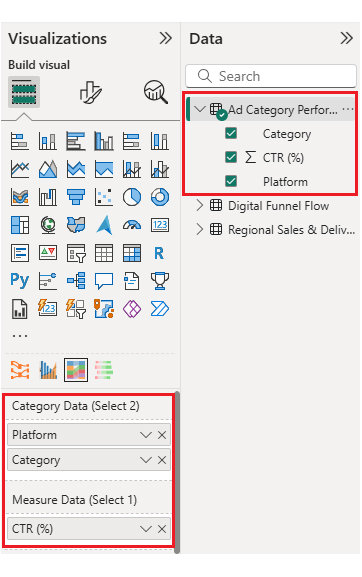This screenshot has height=577, width=362.
Task: Add a Python (Py) visual
Action: coord(20,281)
